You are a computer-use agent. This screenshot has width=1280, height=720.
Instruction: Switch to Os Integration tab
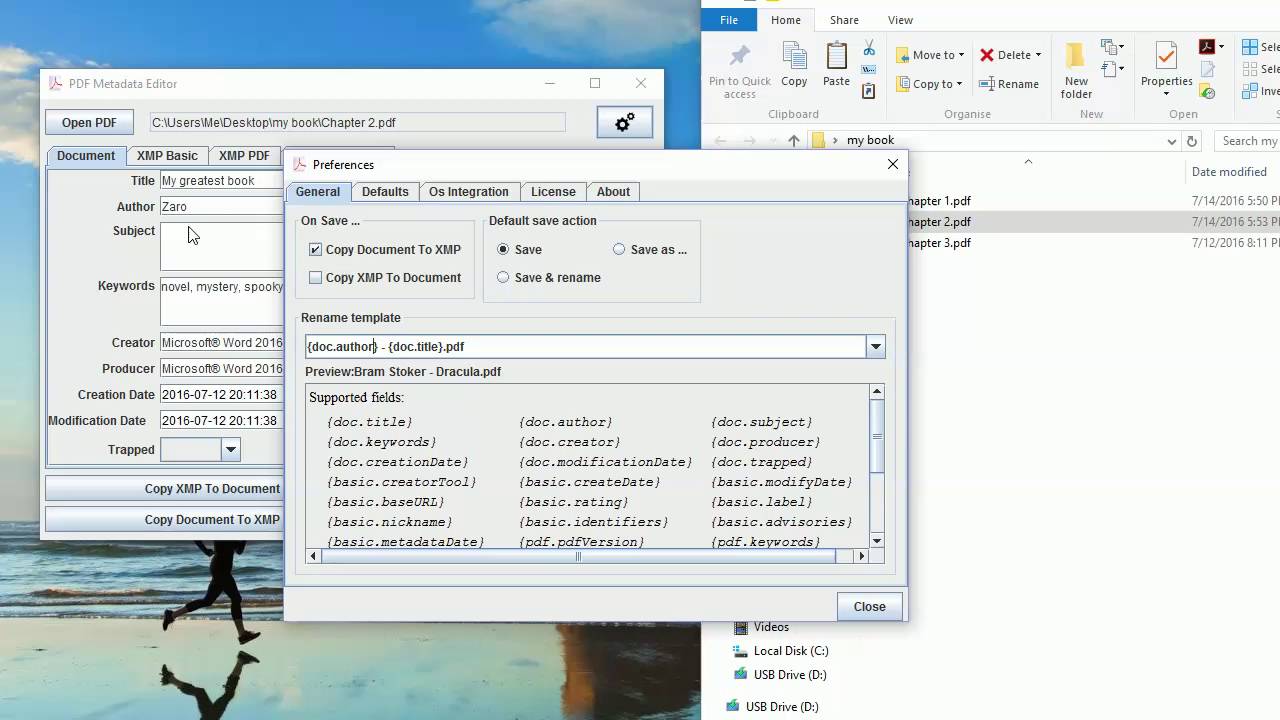(468, 192)
